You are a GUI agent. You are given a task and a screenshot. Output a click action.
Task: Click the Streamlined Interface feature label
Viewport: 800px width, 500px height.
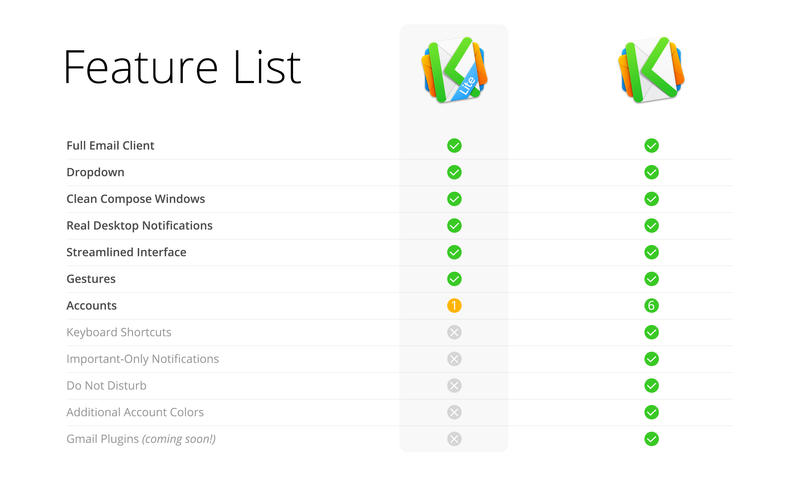pos(126,252)
